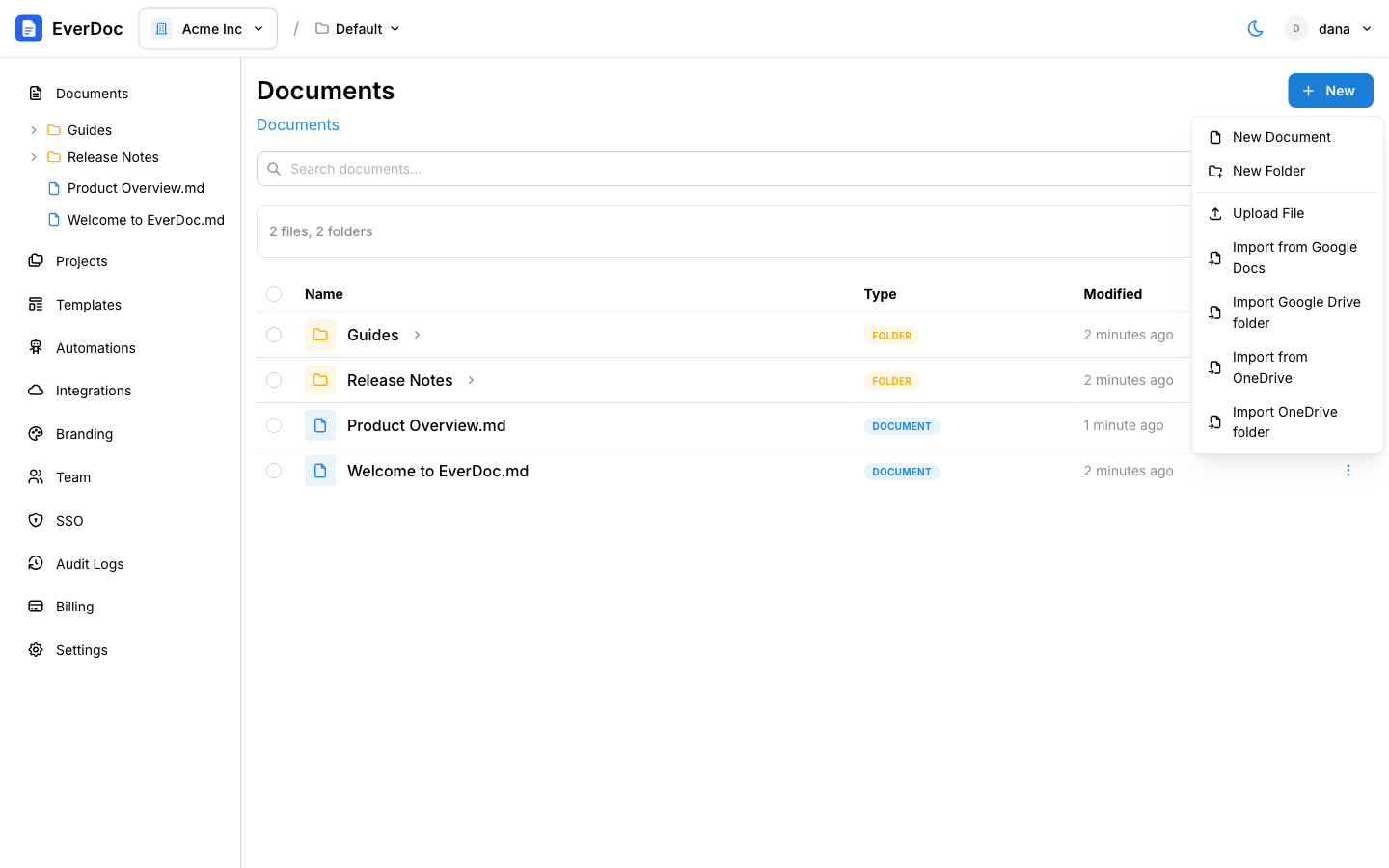The width and height of the screenshot is (1389, 868).
Task: Select all rows via header checkbox
Action: click(274, 294)
